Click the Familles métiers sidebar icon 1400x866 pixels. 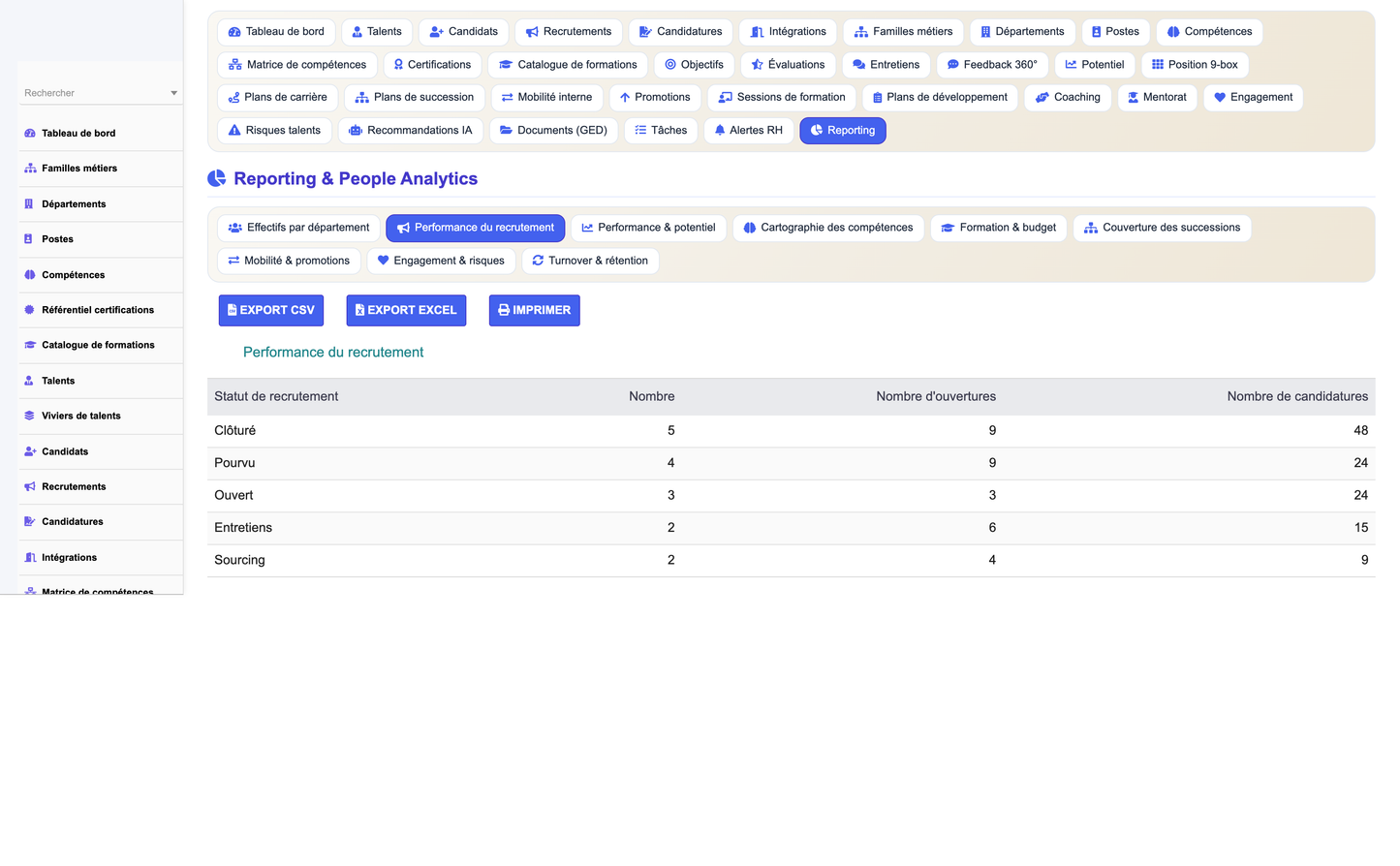pos(30,169)
